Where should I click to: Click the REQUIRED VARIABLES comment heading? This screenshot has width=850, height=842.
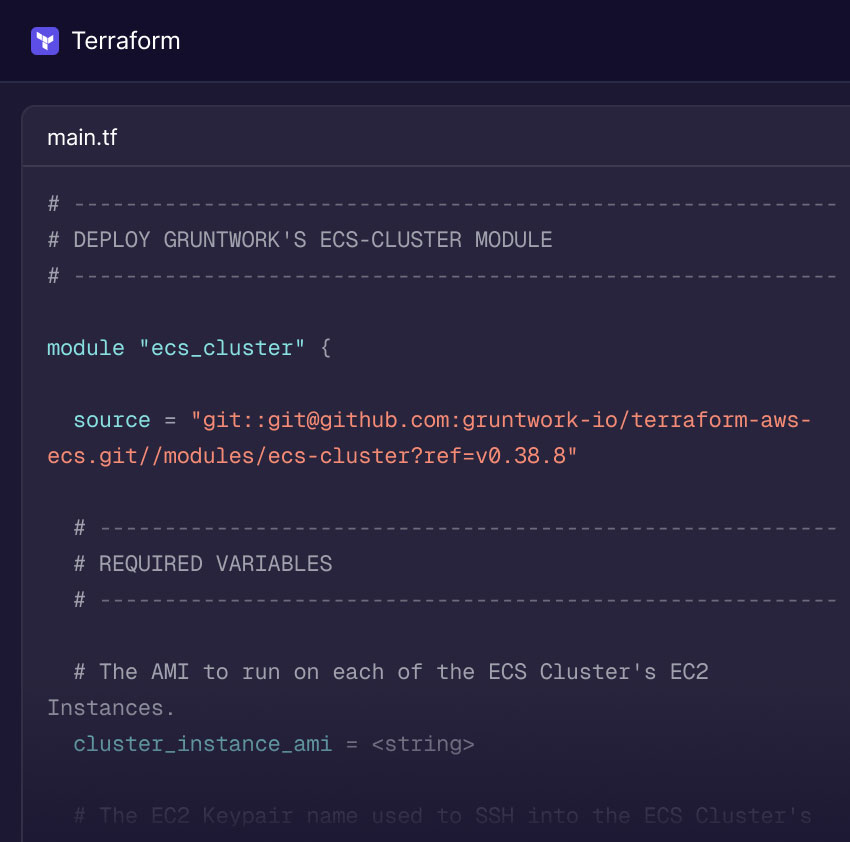[203, 564]
